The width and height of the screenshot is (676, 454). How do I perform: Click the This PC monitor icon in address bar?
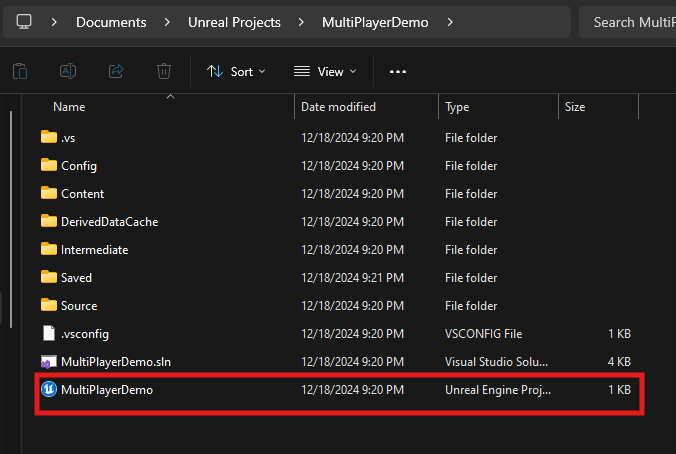[24, 22]
